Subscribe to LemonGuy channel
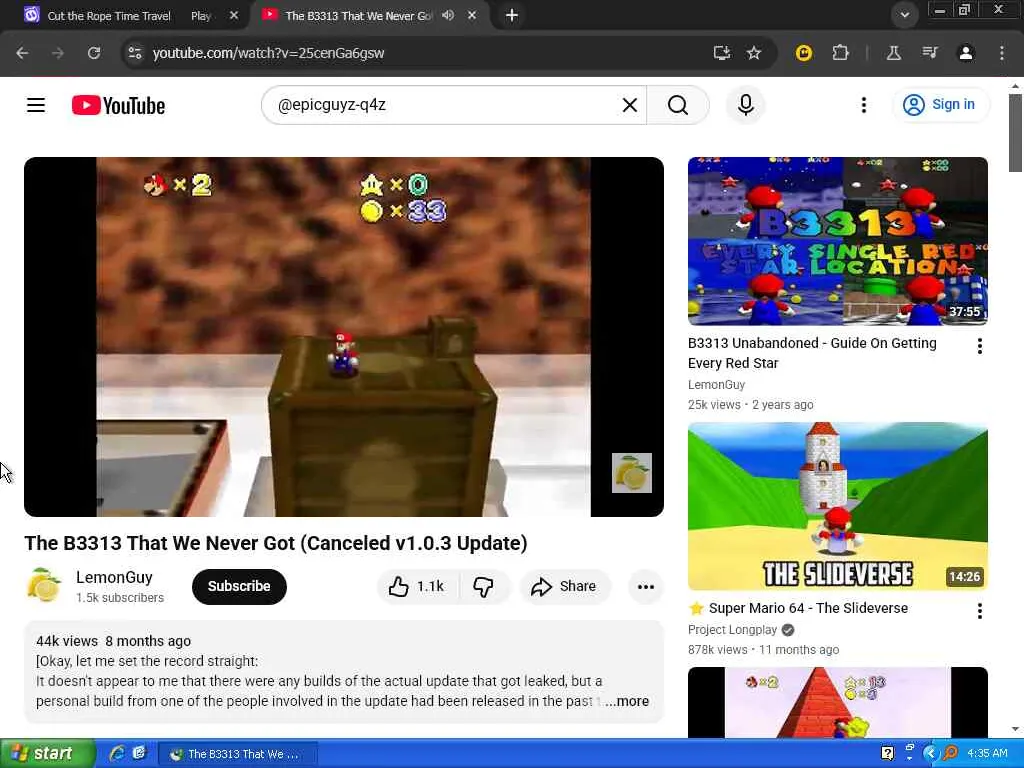 tap(239, 586)
